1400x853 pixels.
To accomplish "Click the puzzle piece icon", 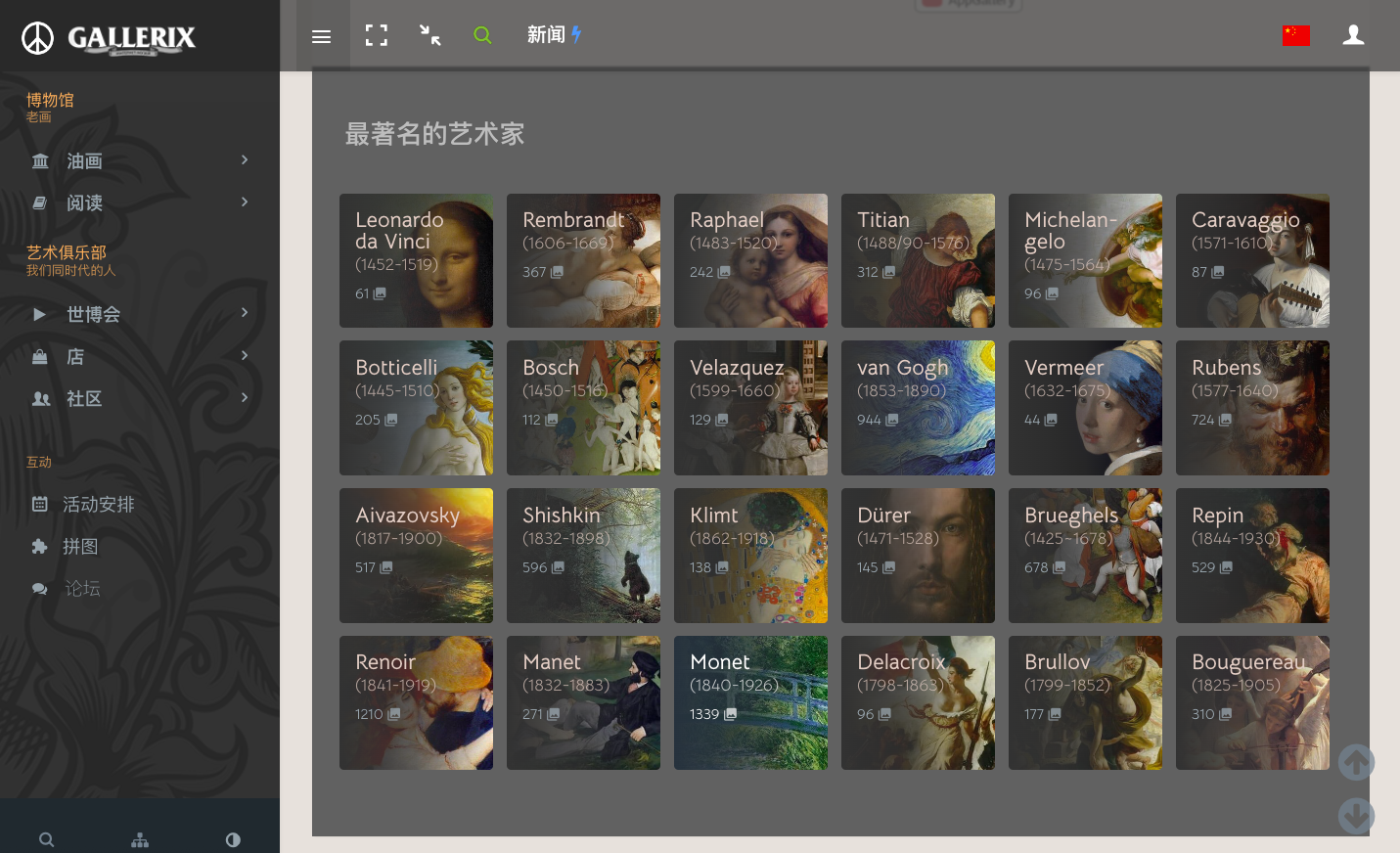I will click(40, 546).
